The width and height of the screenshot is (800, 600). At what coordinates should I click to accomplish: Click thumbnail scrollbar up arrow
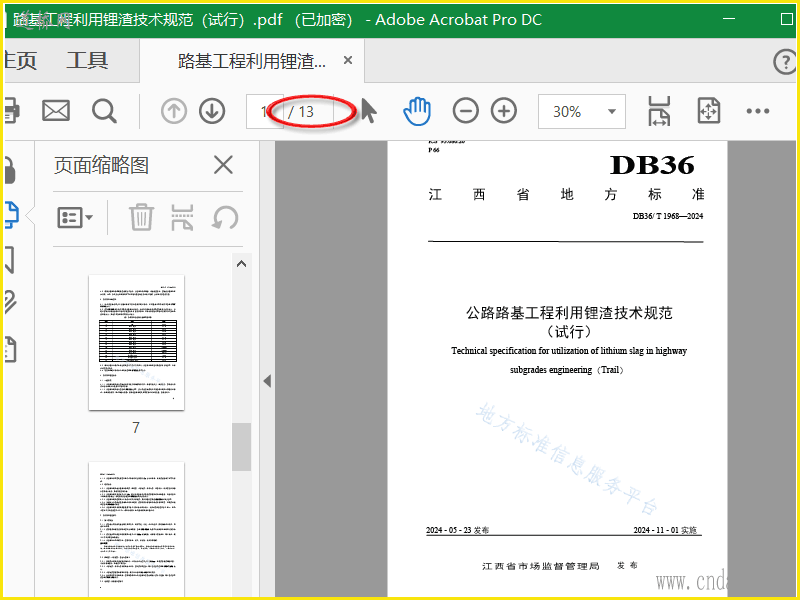click(241, 264)
